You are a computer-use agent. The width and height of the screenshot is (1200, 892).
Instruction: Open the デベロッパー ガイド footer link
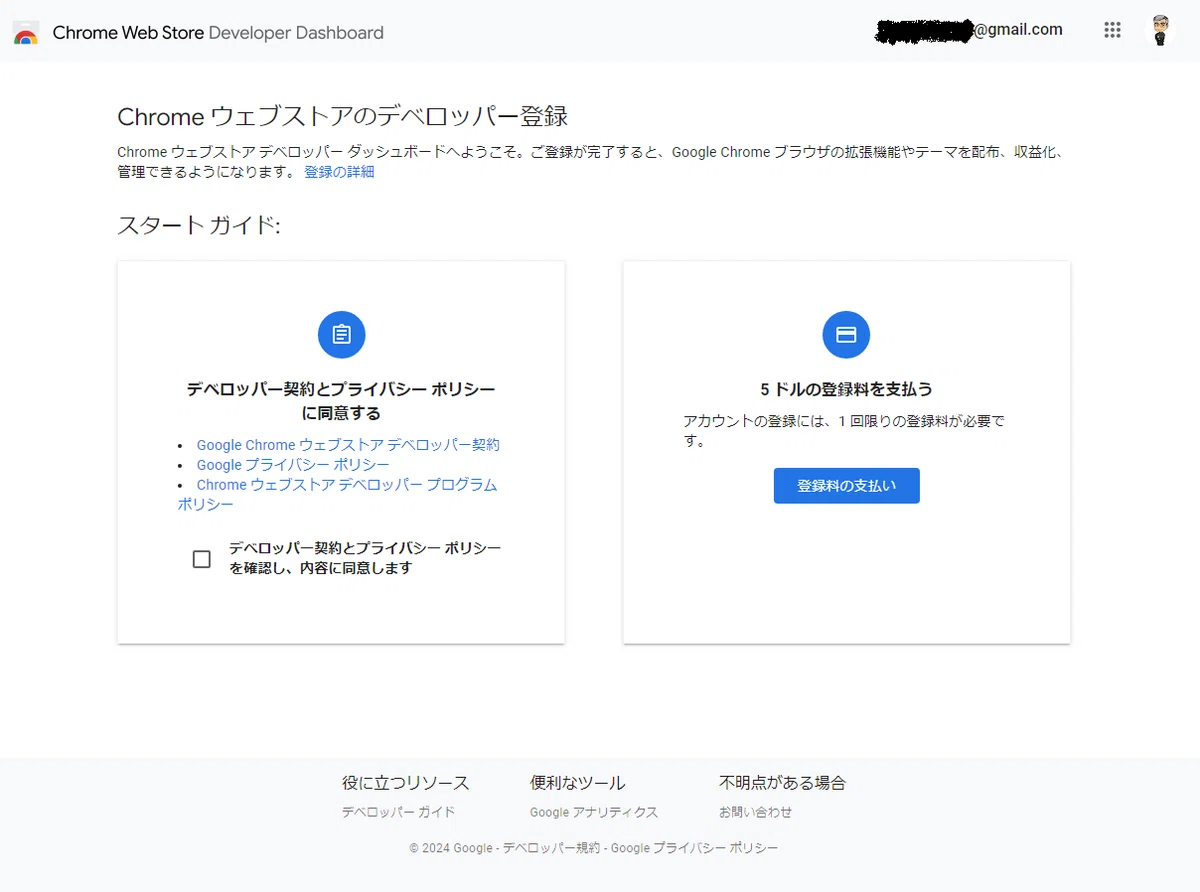(x=398, y=812)
